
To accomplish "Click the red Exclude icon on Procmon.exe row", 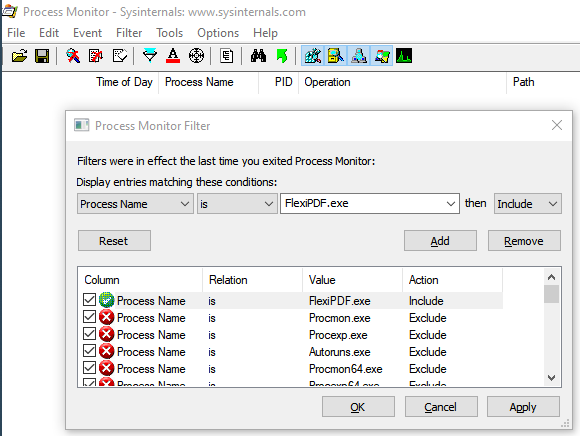I will point(106,317).
